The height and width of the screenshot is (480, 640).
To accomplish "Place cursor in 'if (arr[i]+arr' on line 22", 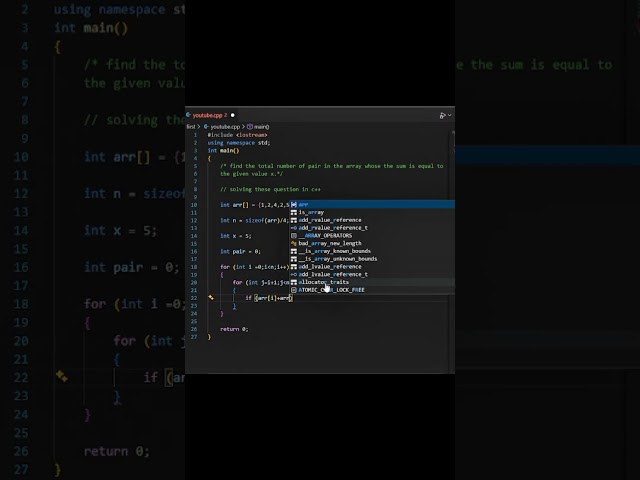I will (x=269, y=298).
